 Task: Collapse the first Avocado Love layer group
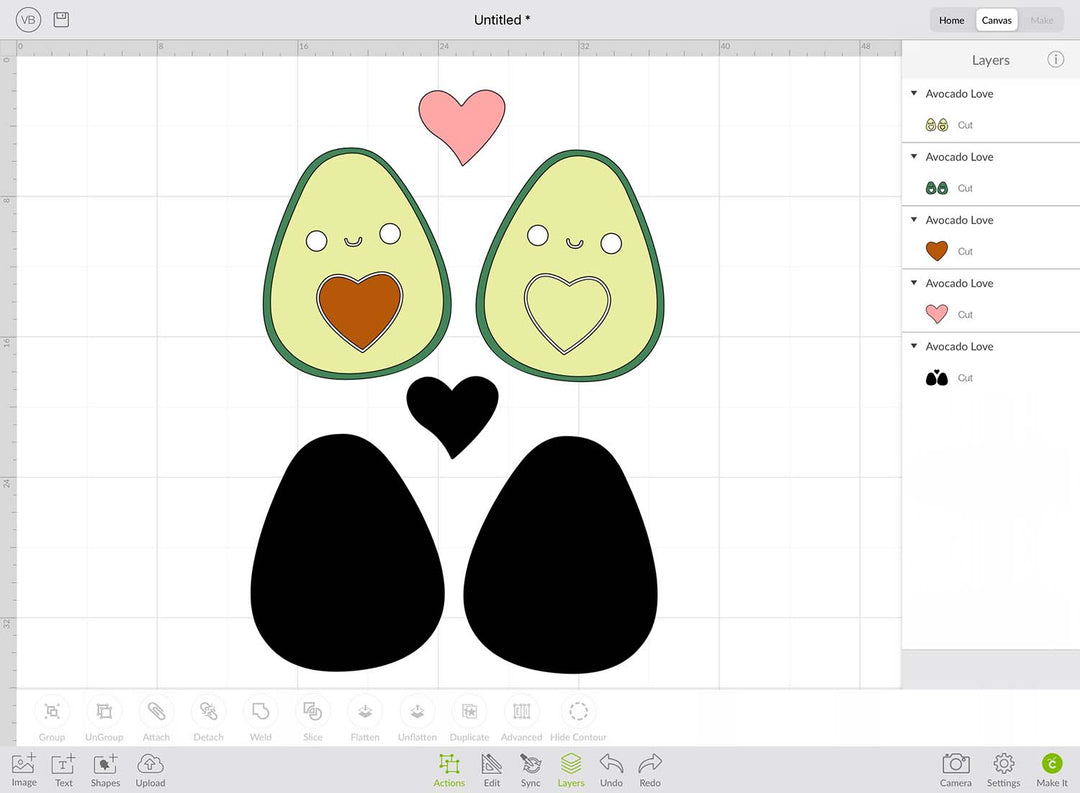click(x=914, y=93)
